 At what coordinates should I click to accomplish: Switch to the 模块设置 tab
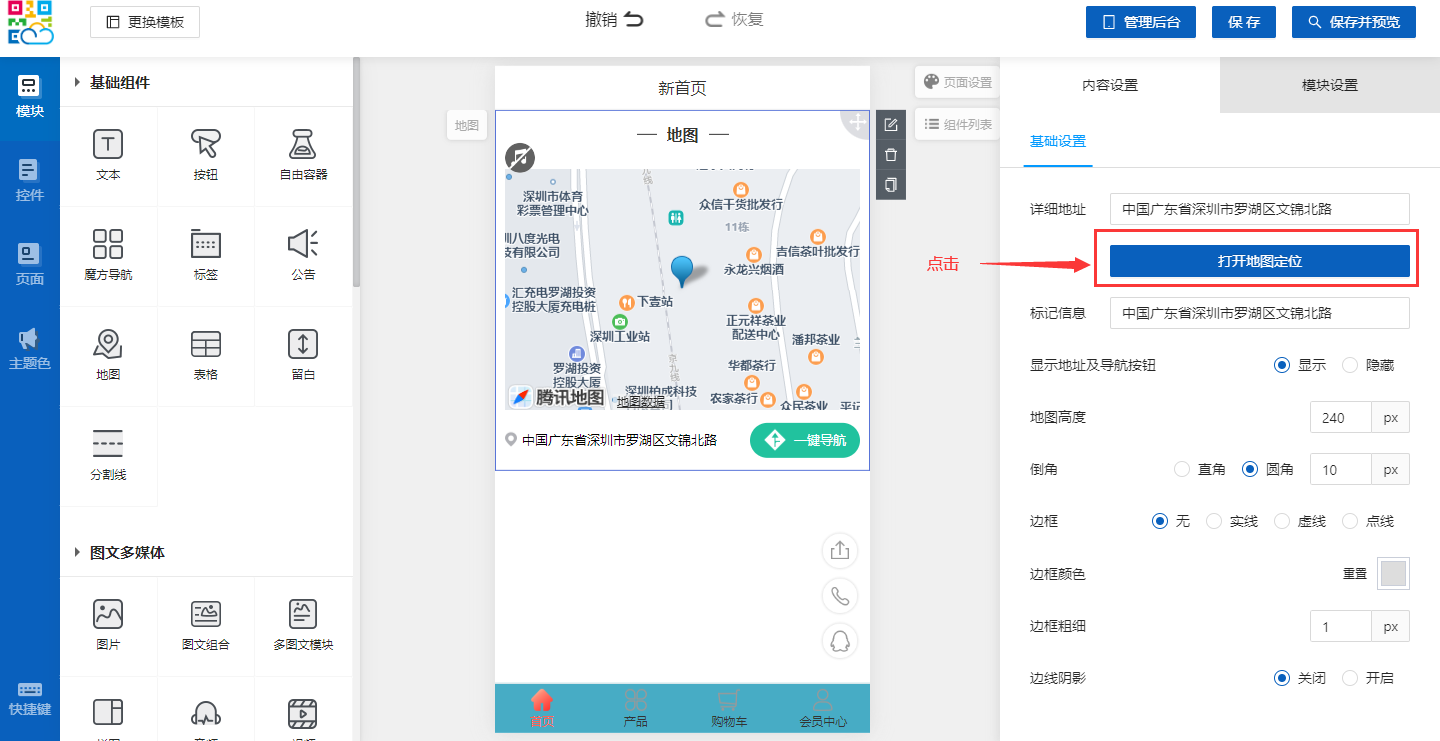click(1329, 85)
